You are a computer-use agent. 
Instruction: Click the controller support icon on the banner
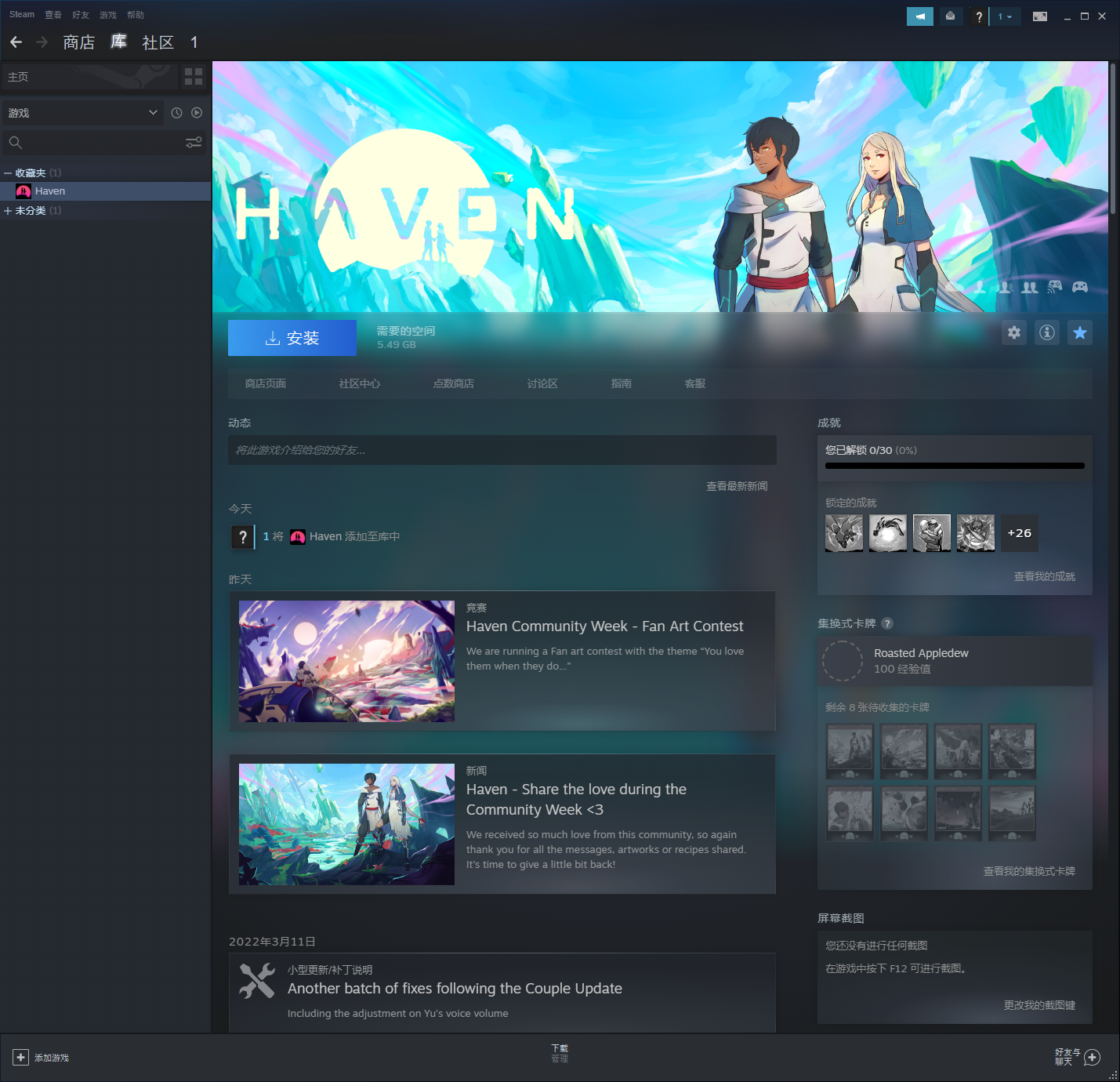point(1080,287)
